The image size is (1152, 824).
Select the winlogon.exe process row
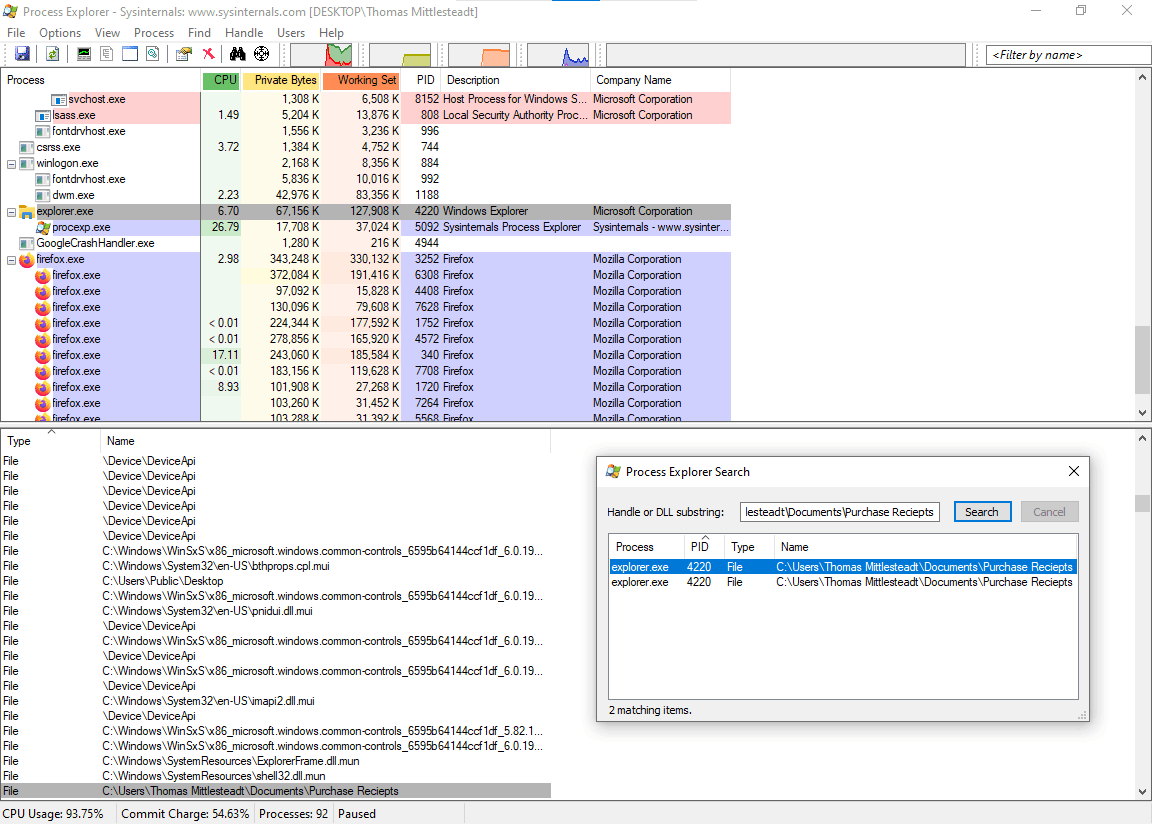pyautogui.click(x=366, y=163)
